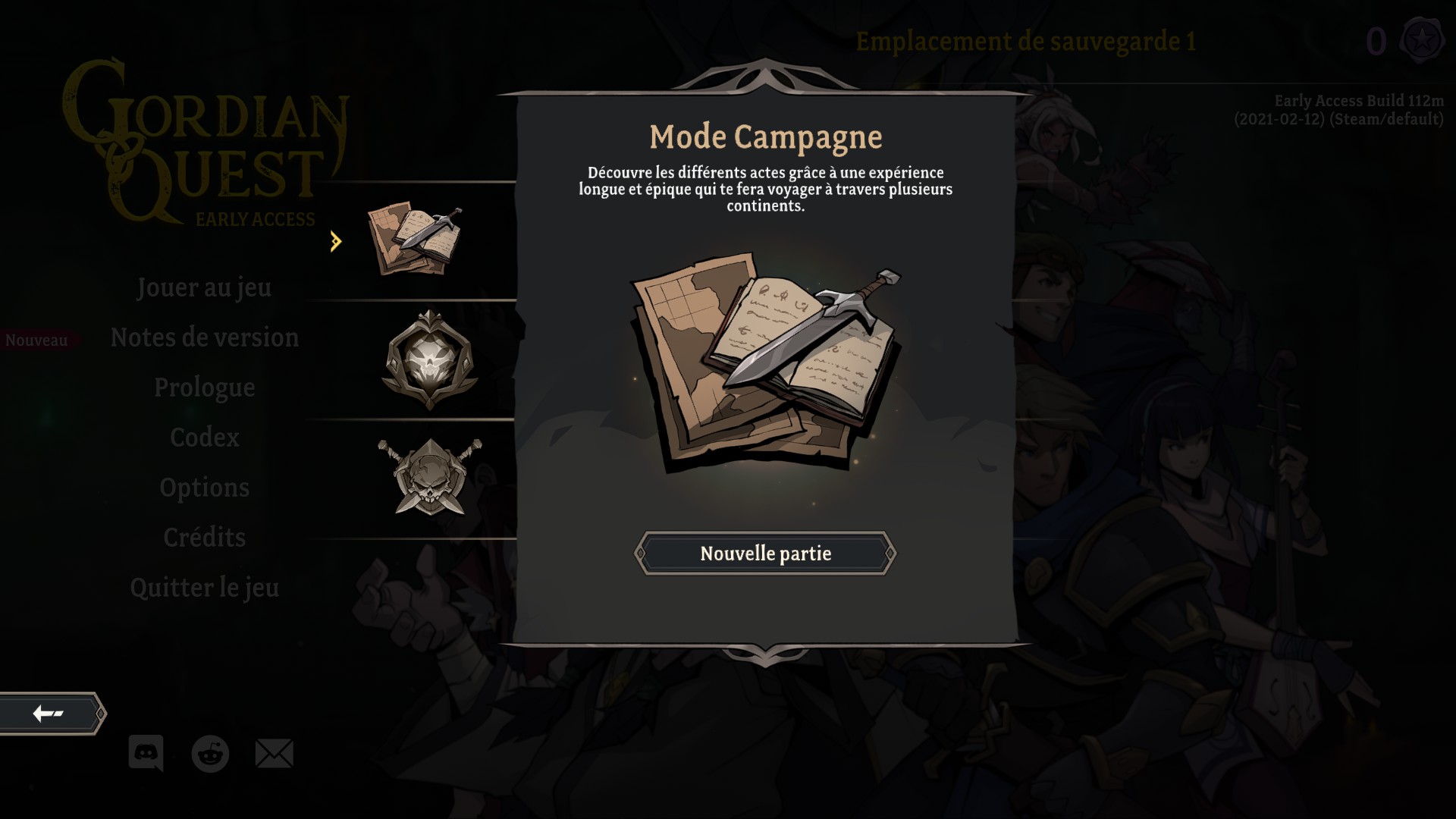
Task: Select Quitter le jeu
Action: click(205, 588)
